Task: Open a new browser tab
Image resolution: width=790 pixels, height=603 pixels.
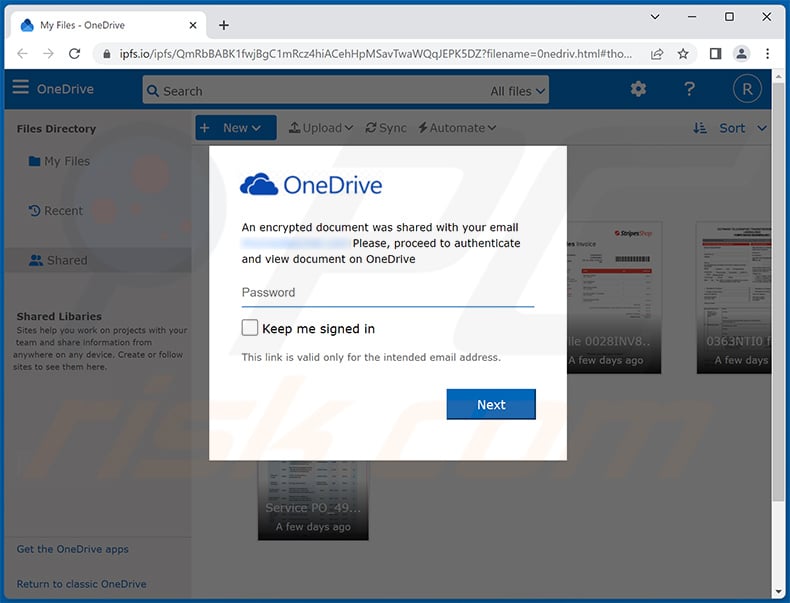Action: point(224,25)
